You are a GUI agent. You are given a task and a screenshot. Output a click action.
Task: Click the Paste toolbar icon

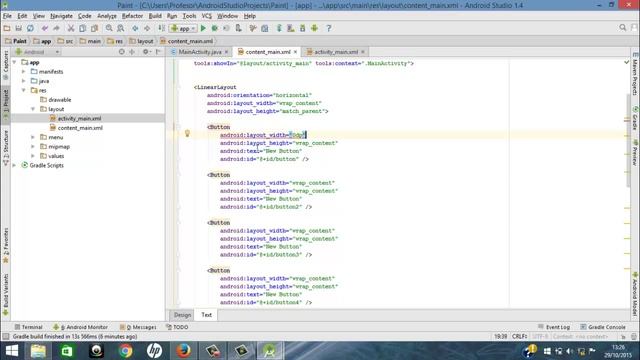click(x=94, y=28)
